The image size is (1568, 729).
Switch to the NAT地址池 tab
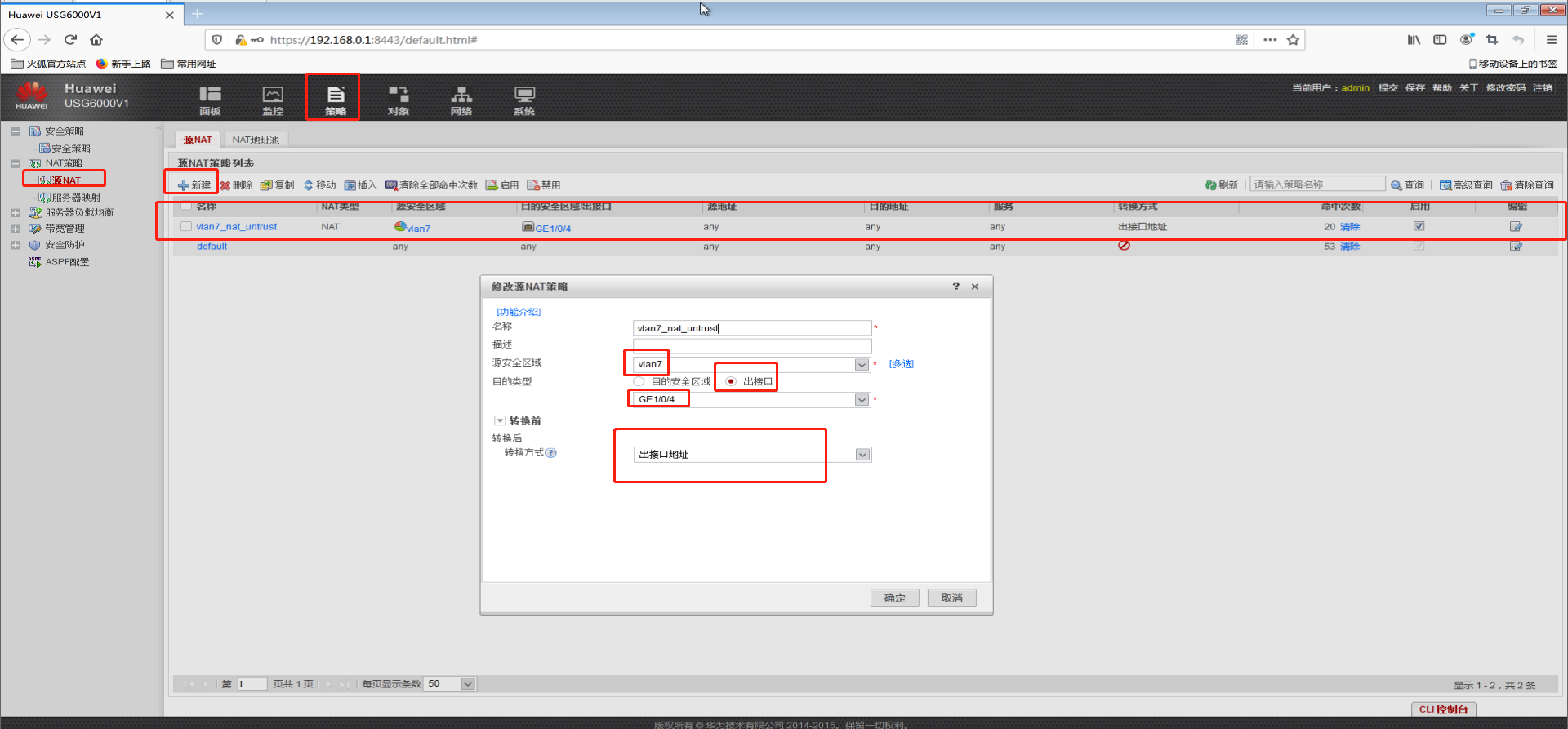[x=256, y=140]
